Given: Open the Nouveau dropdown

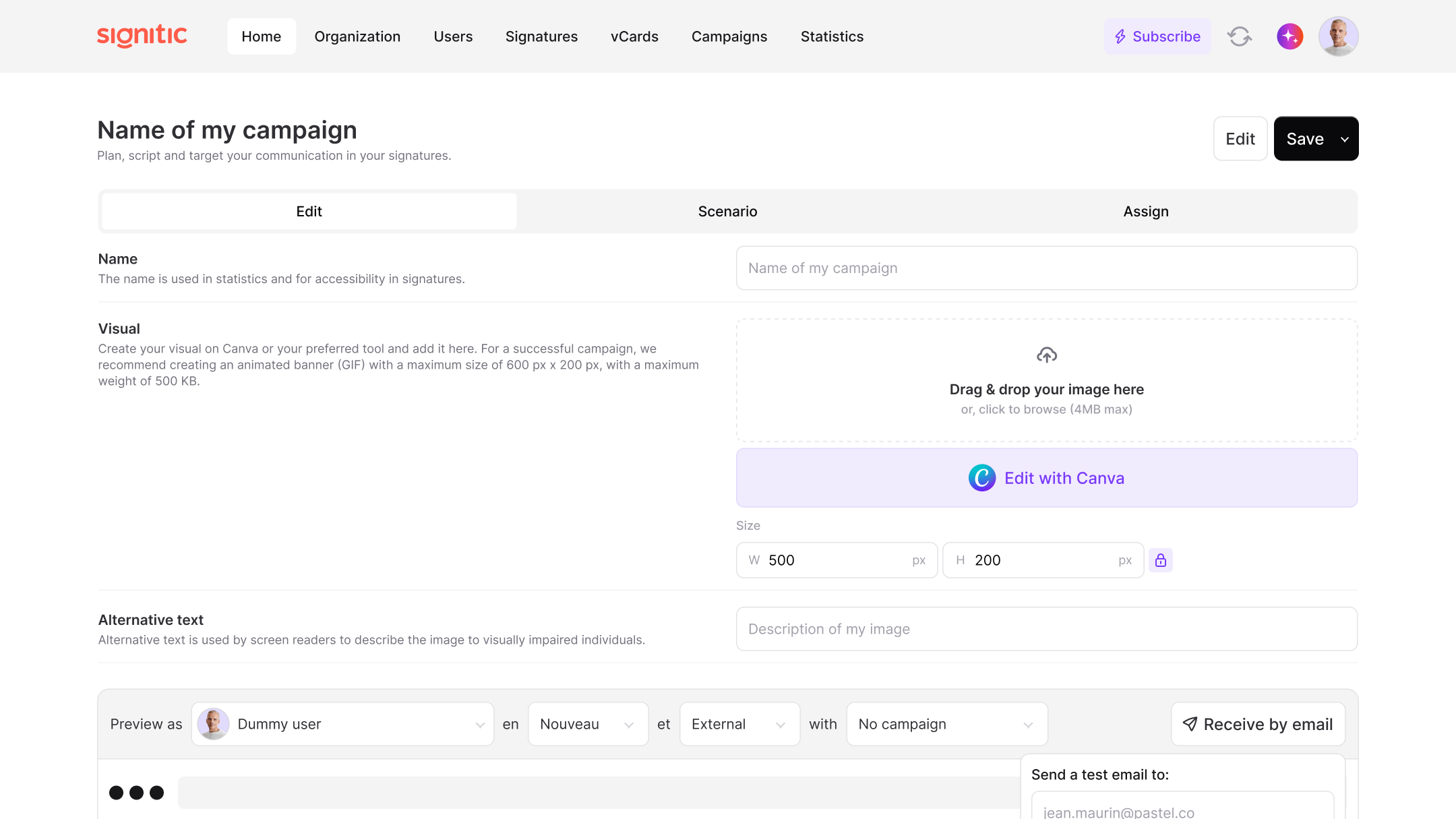Looking at the screenshot, I should pos(588,724).
